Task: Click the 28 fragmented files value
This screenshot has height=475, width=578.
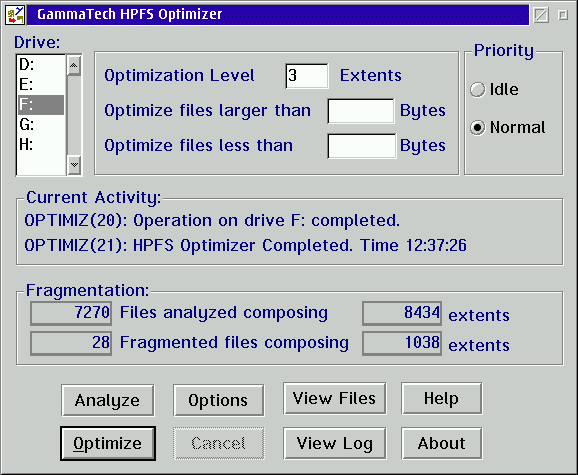Action: coord(71,343)
